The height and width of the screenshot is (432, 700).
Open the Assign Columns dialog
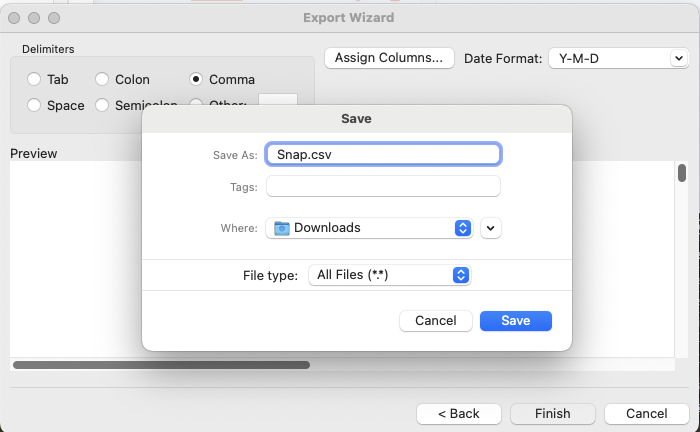point(389,58)
